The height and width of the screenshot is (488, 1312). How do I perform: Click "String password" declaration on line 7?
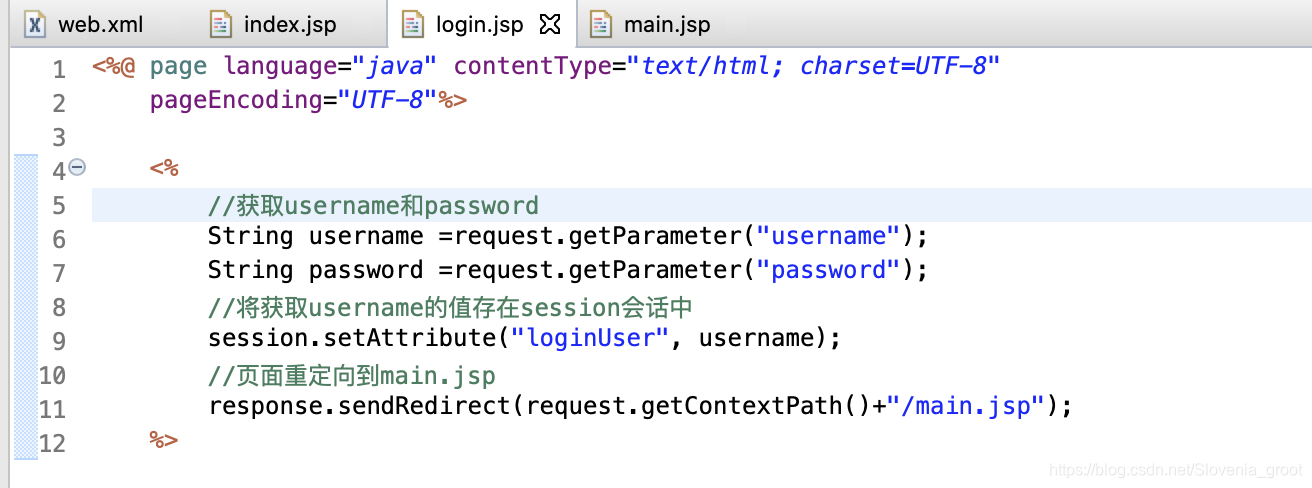316,271
